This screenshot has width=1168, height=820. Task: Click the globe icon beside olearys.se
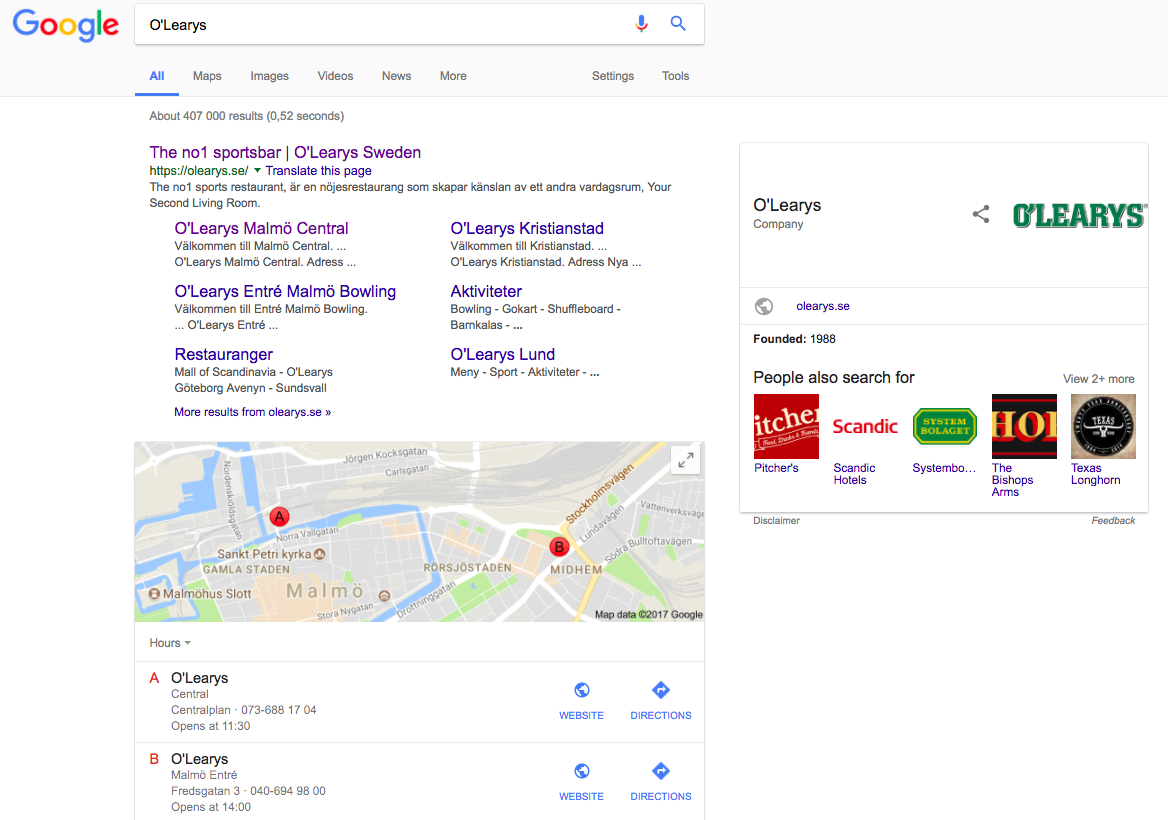(x=764, y=306)
